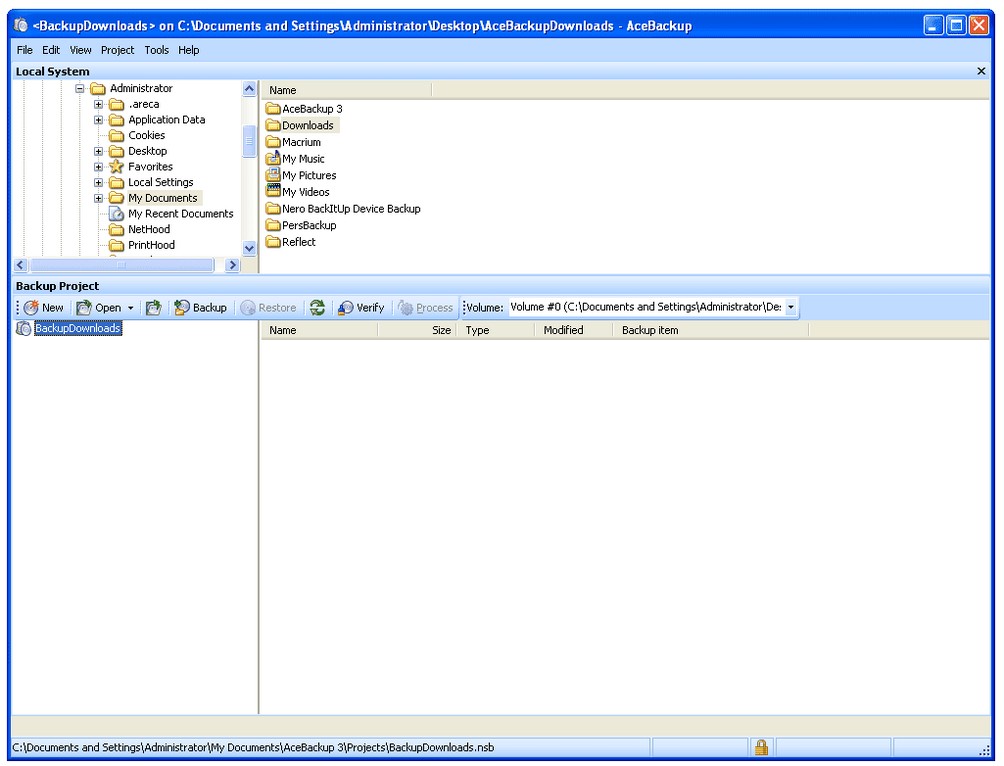
Task: Select the PersBackup folder
Action: click(x=301, y=225)
